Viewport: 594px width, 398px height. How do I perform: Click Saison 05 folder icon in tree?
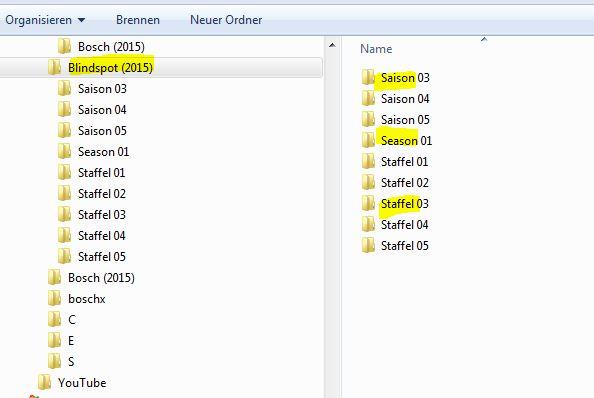tap(64, 130)
